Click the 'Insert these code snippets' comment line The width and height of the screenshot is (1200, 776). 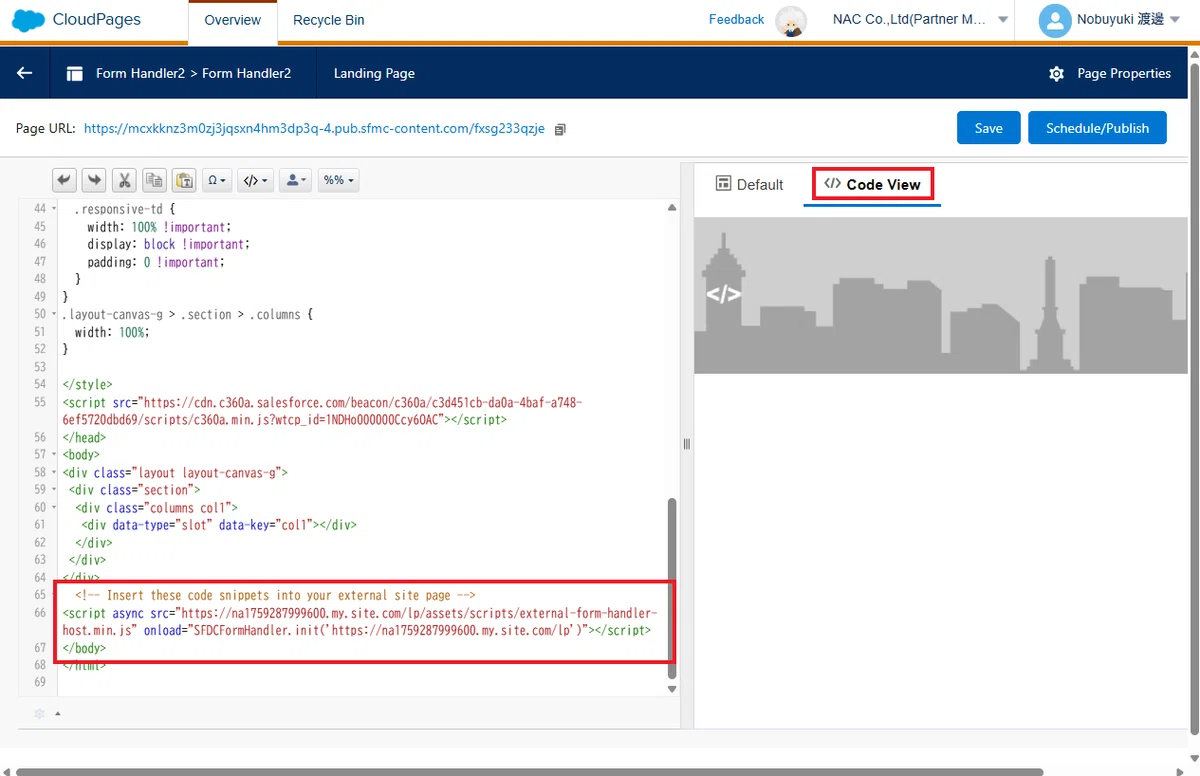click(275, 594)
